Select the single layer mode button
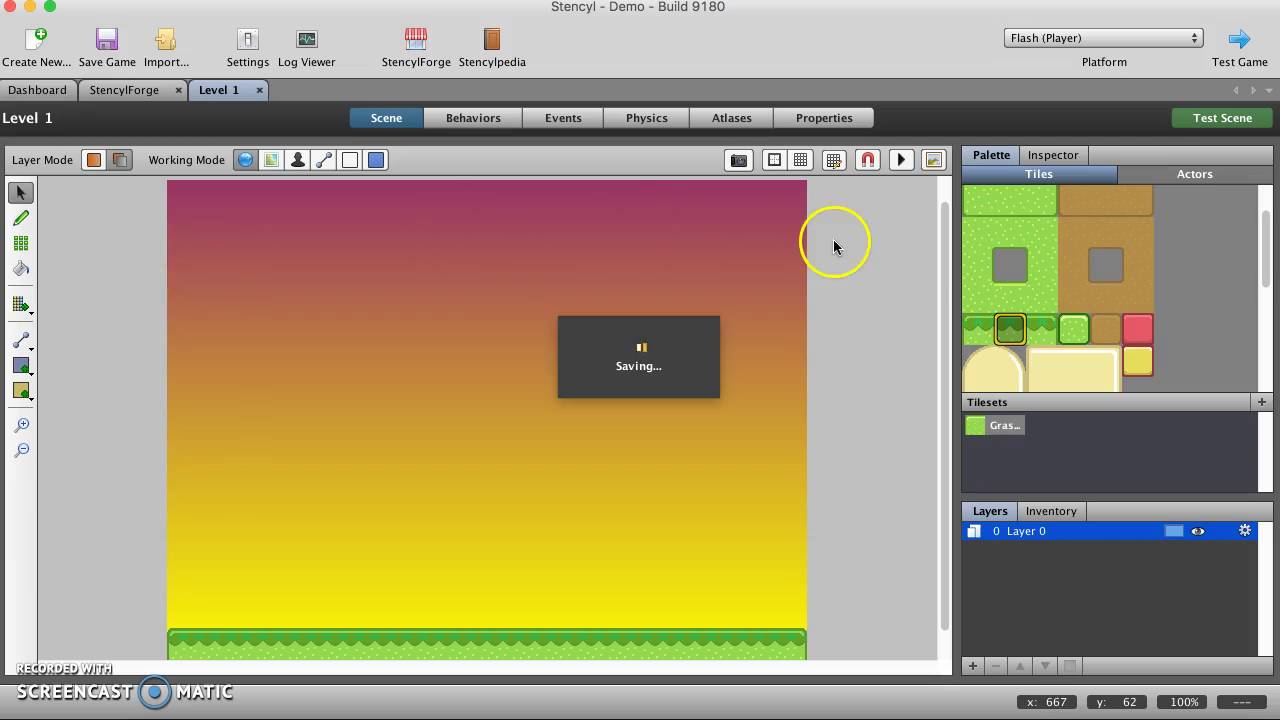The width and height of the screenshot is (1280, 720). pos(93,160)
